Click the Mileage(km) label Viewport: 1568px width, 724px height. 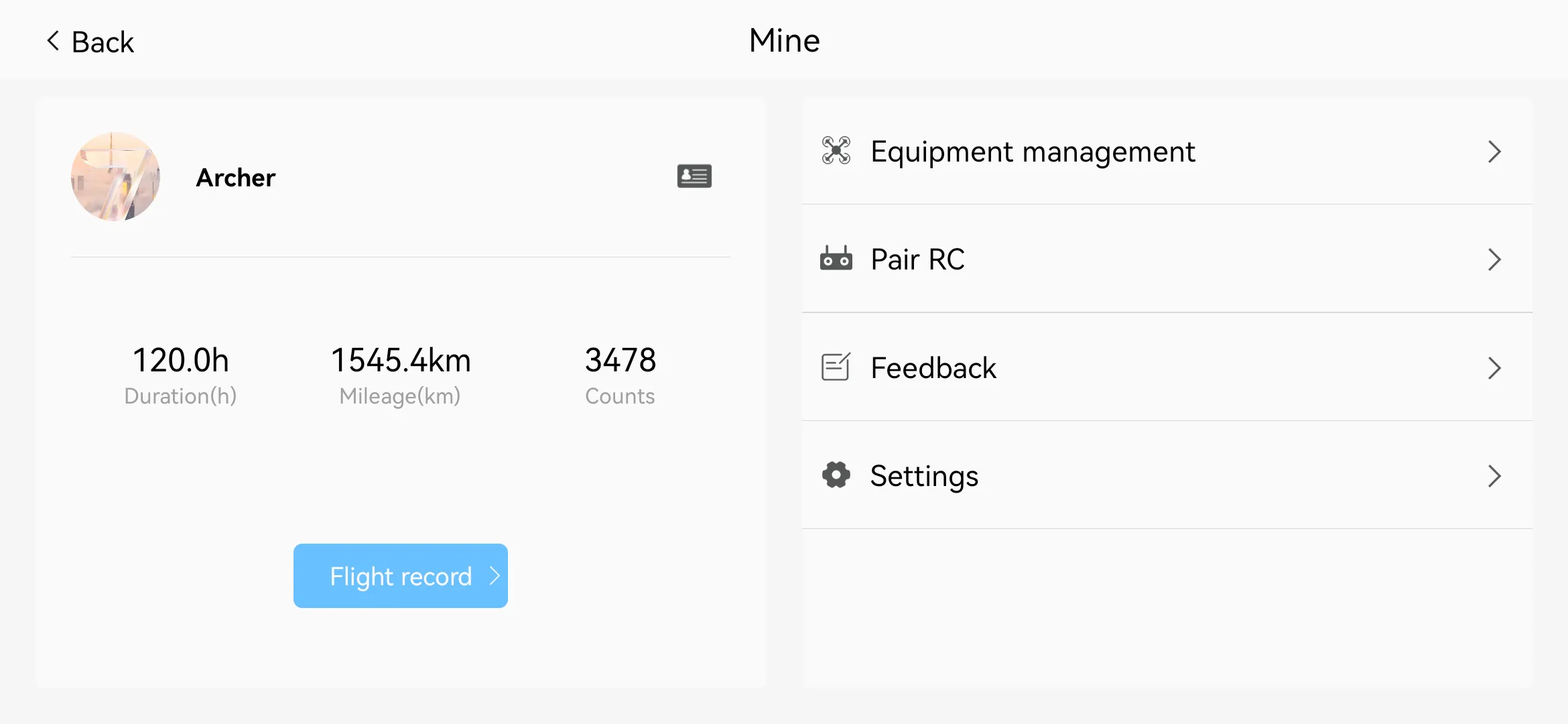pyautogui.click(x=400, y=396)
